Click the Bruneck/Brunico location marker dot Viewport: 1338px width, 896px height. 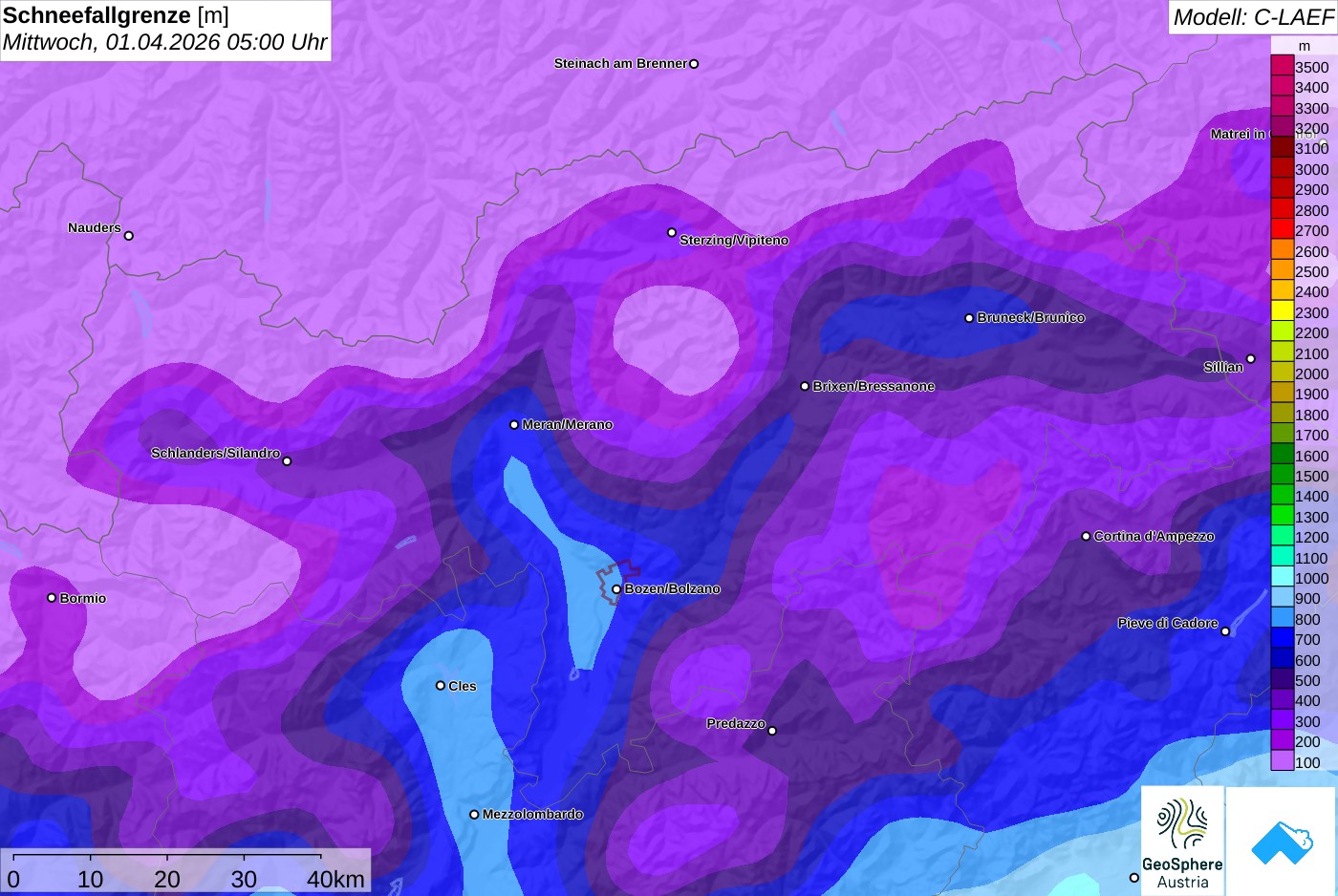pos(969,318)
